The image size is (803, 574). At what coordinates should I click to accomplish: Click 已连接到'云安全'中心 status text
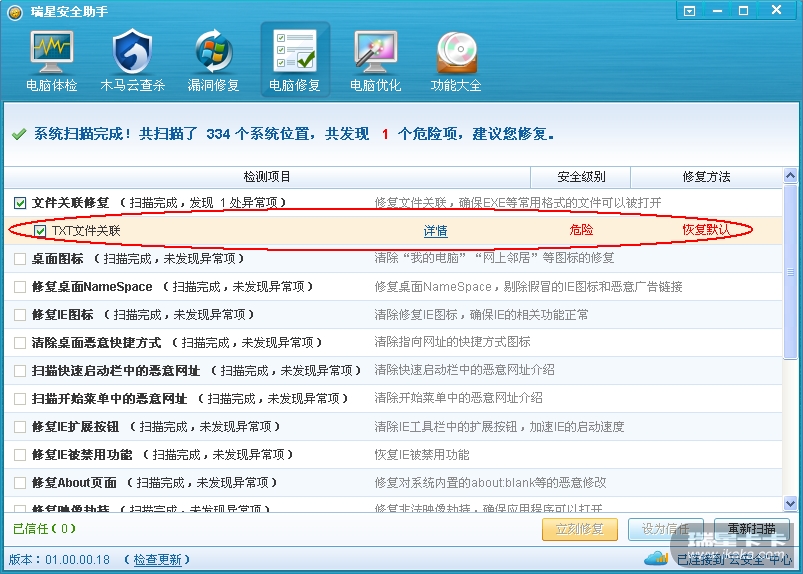click(734, 560)
